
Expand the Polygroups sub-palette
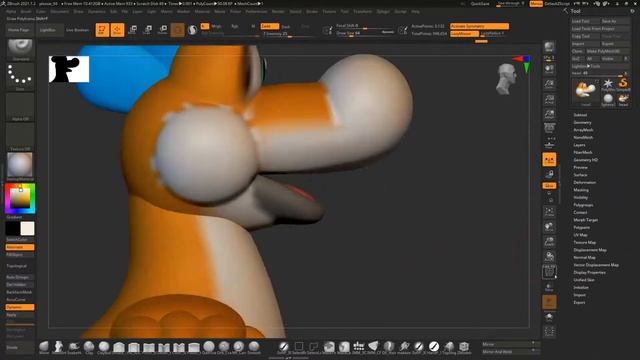[583, 205]
